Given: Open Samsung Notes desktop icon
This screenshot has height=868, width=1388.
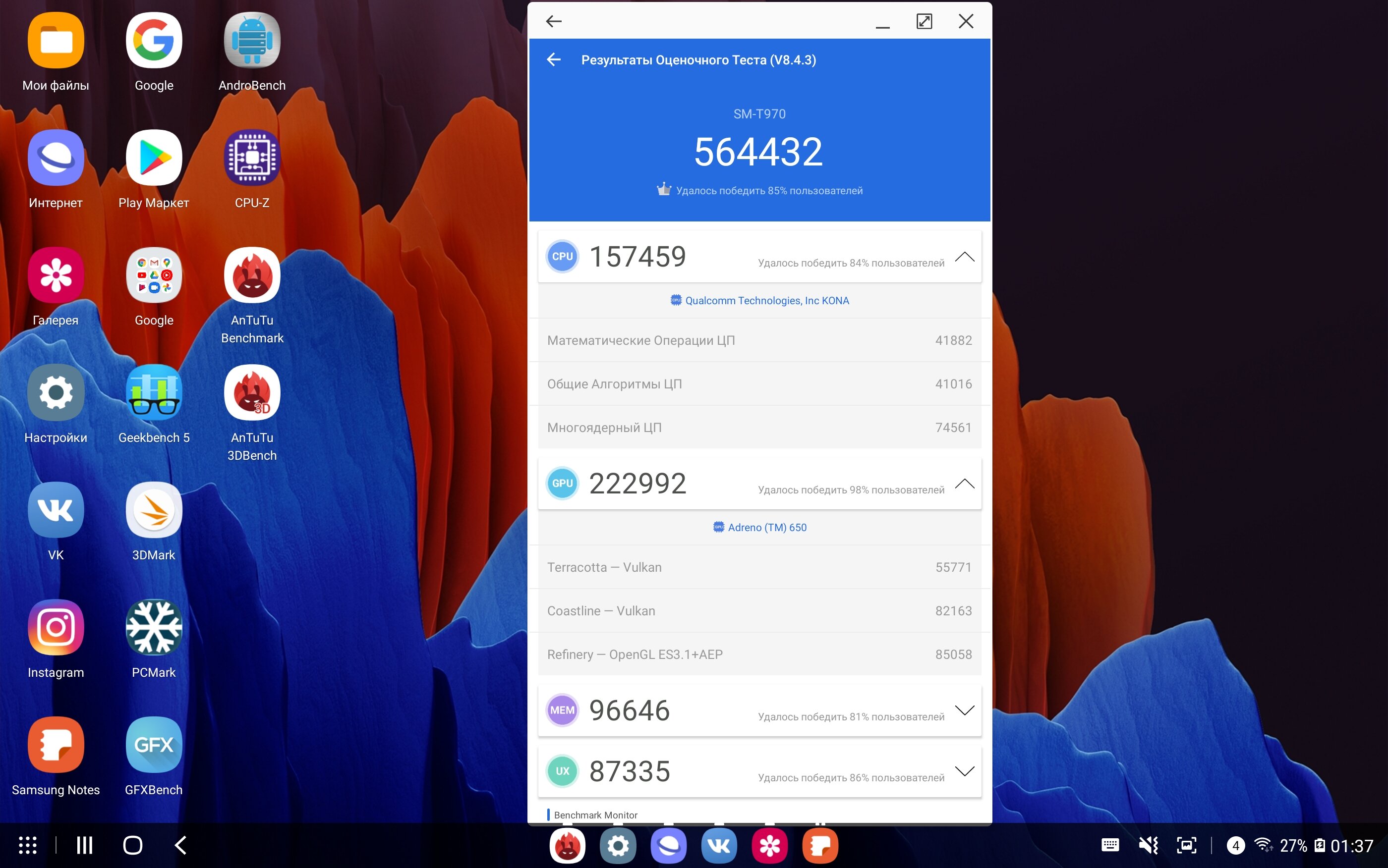Looking at the screenshot, I should point(56,745).
